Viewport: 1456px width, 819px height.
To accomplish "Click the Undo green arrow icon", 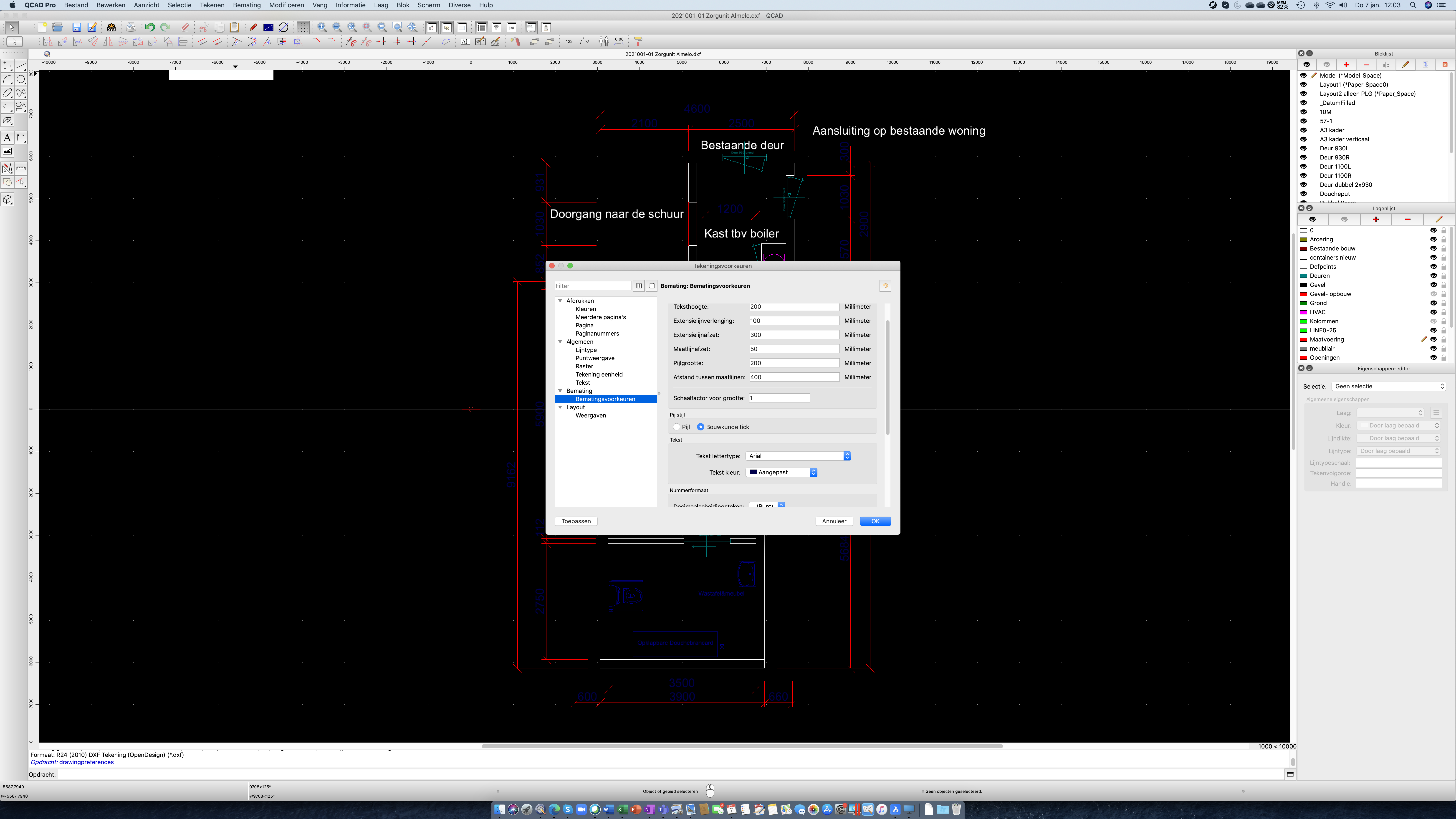I will [x=150, y=27].
